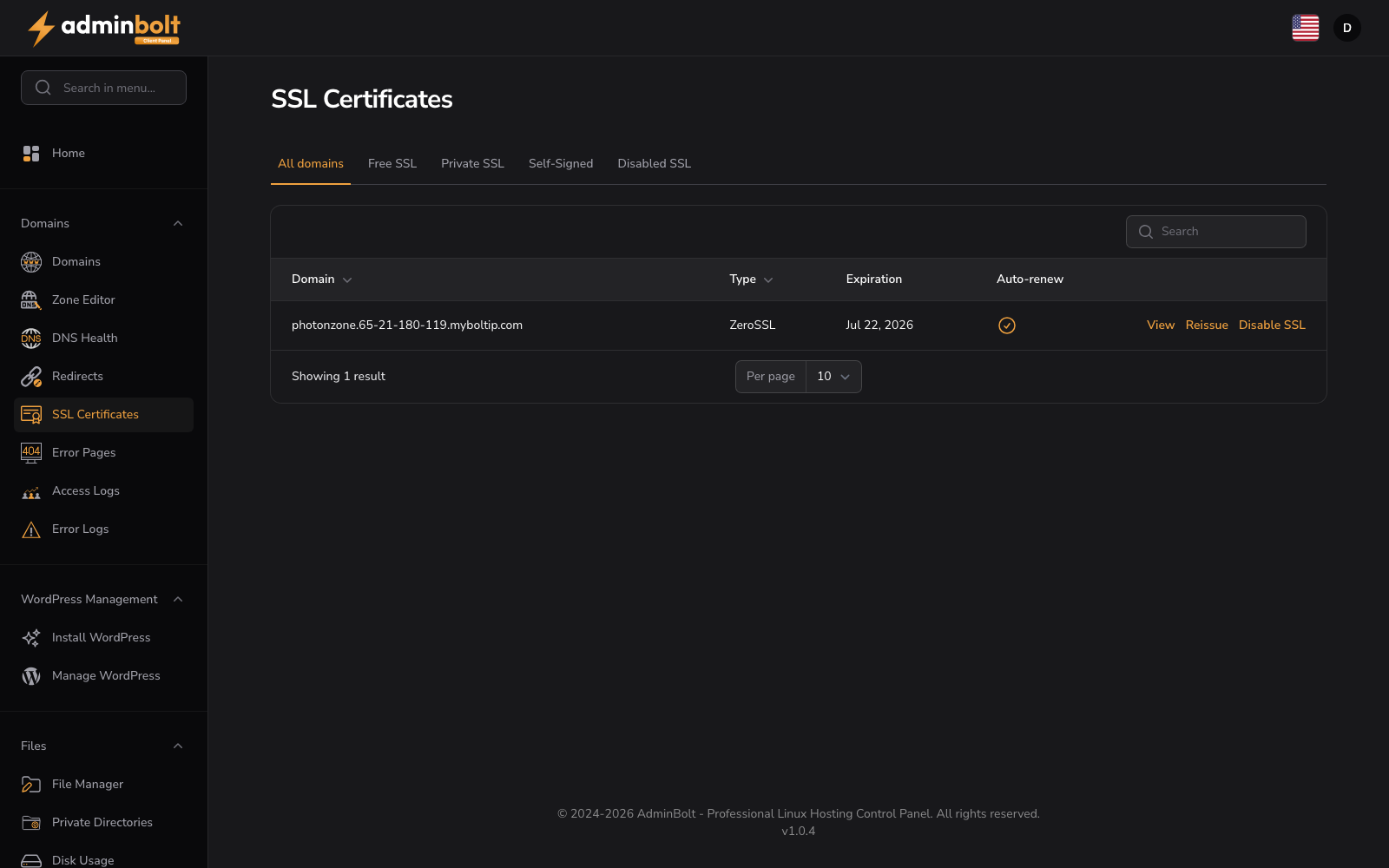Click the File Manager folder icon
The width and height of the screenshot is (1389, 868).
point(31,785)
